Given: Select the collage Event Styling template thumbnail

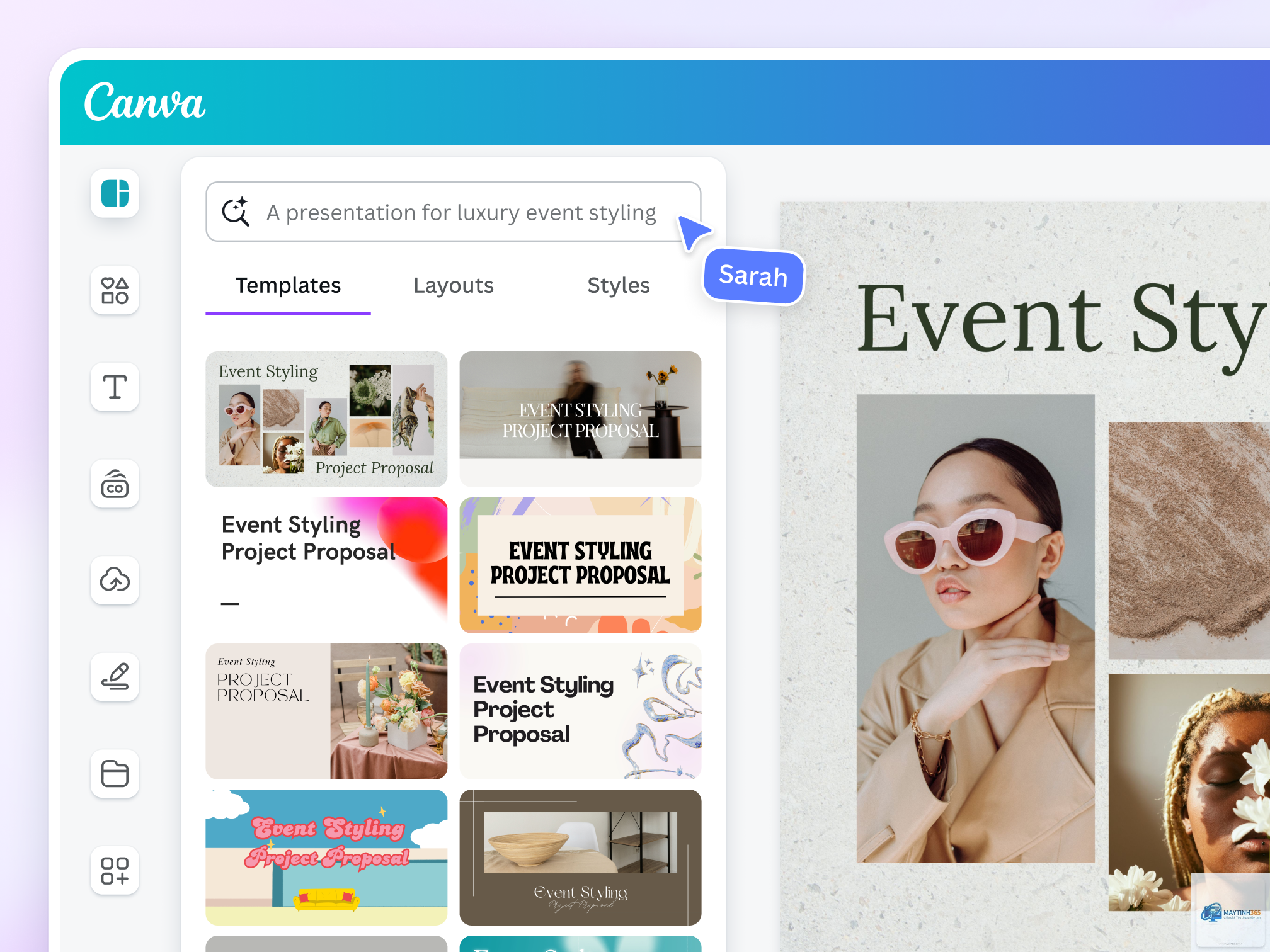Looking at the screenshot, I should tap(326, 419).
